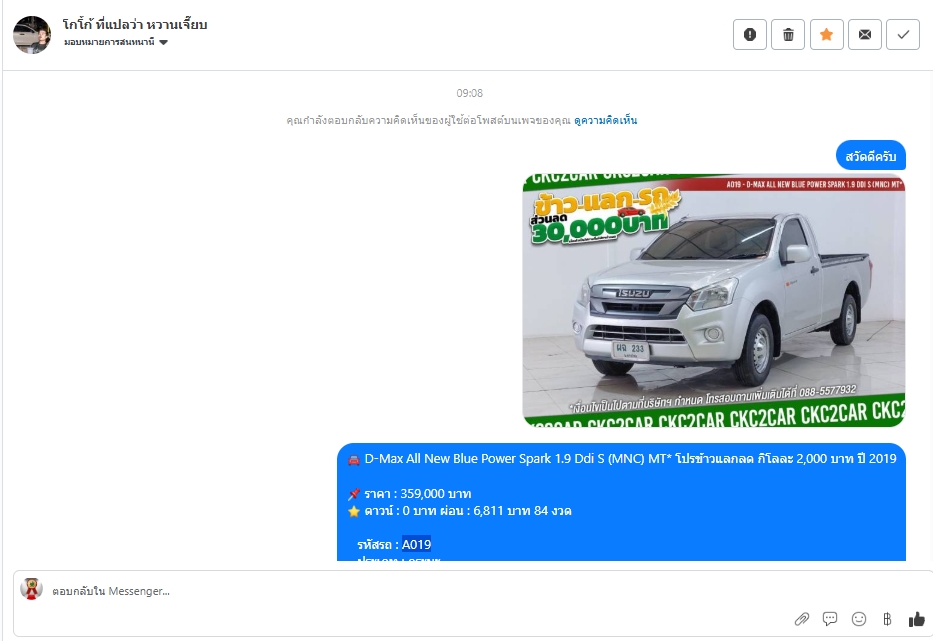Select the 09:08 timestamp
Image resolution: width=933 pixels, height=641 pixels.
point(469,93)
